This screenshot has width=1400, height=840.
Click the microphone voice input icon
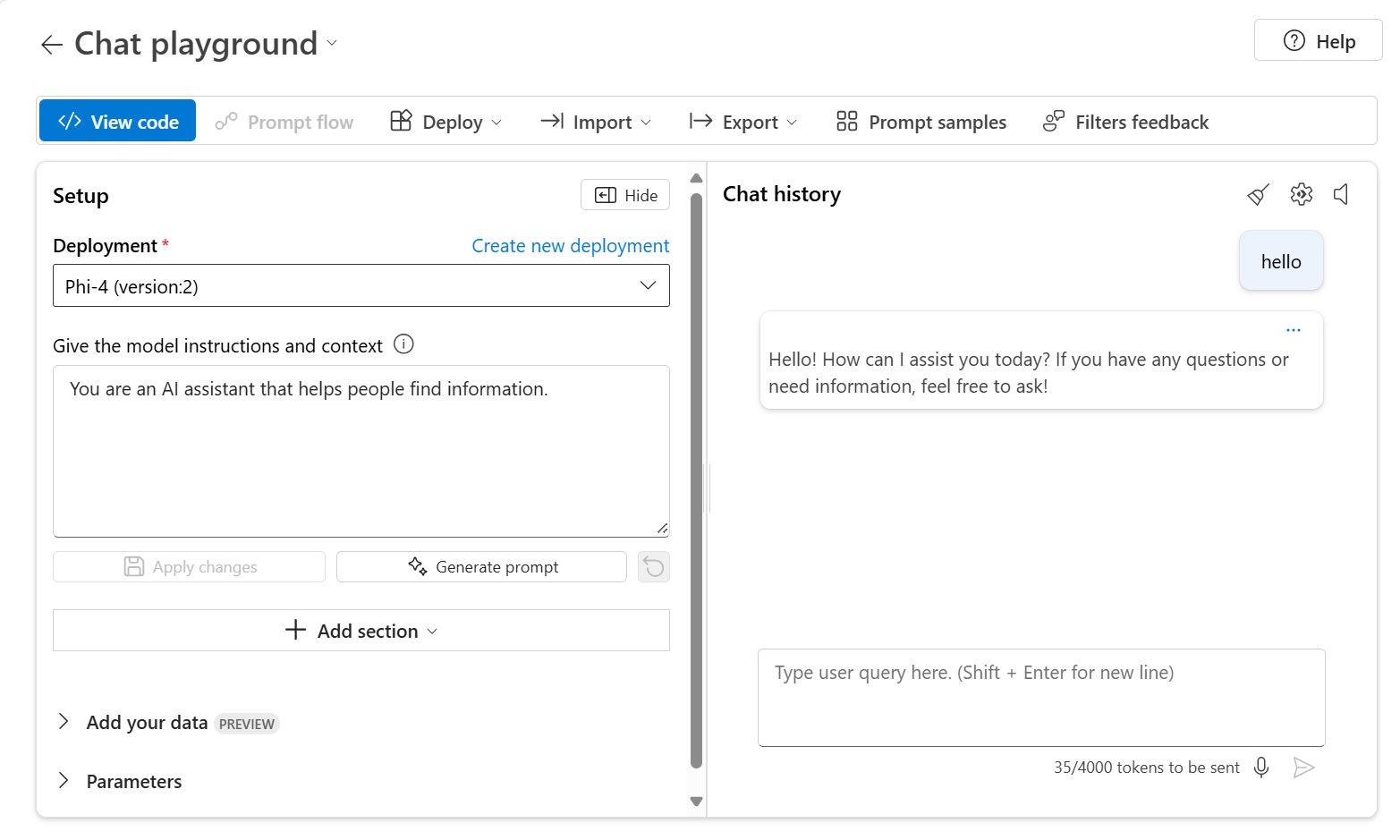1261,768
